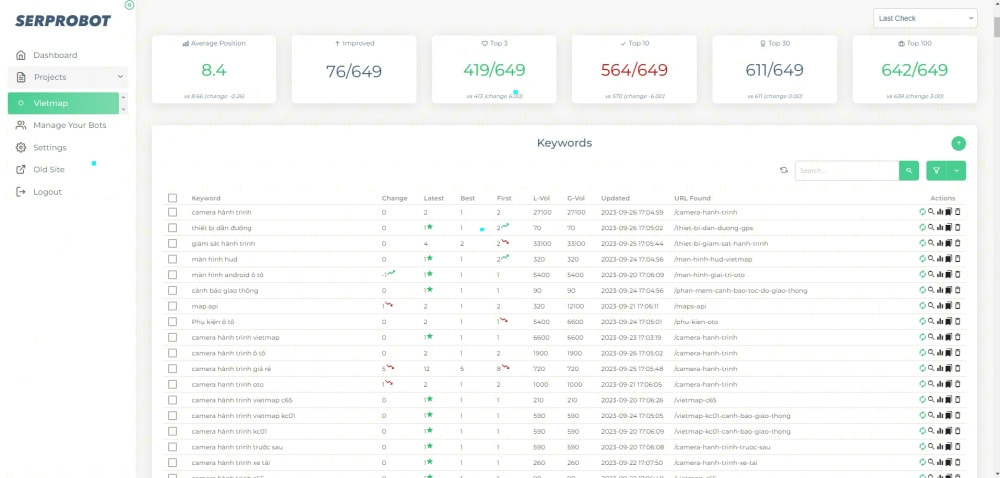Open the SERPROBOT logo link
This screenshot has height=478, width=1000.
click(63, 21)
